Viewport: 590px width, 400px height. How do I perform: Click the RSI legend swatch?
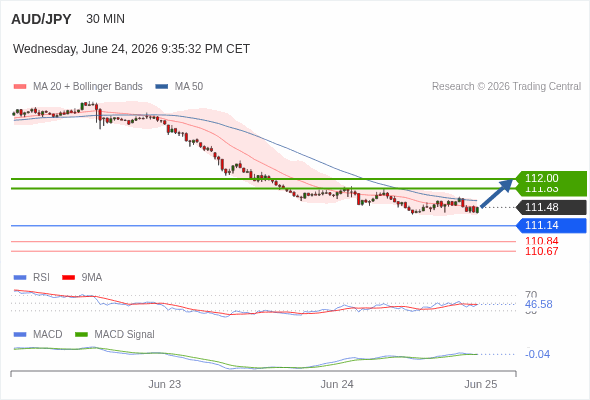[x=20, y=278]
